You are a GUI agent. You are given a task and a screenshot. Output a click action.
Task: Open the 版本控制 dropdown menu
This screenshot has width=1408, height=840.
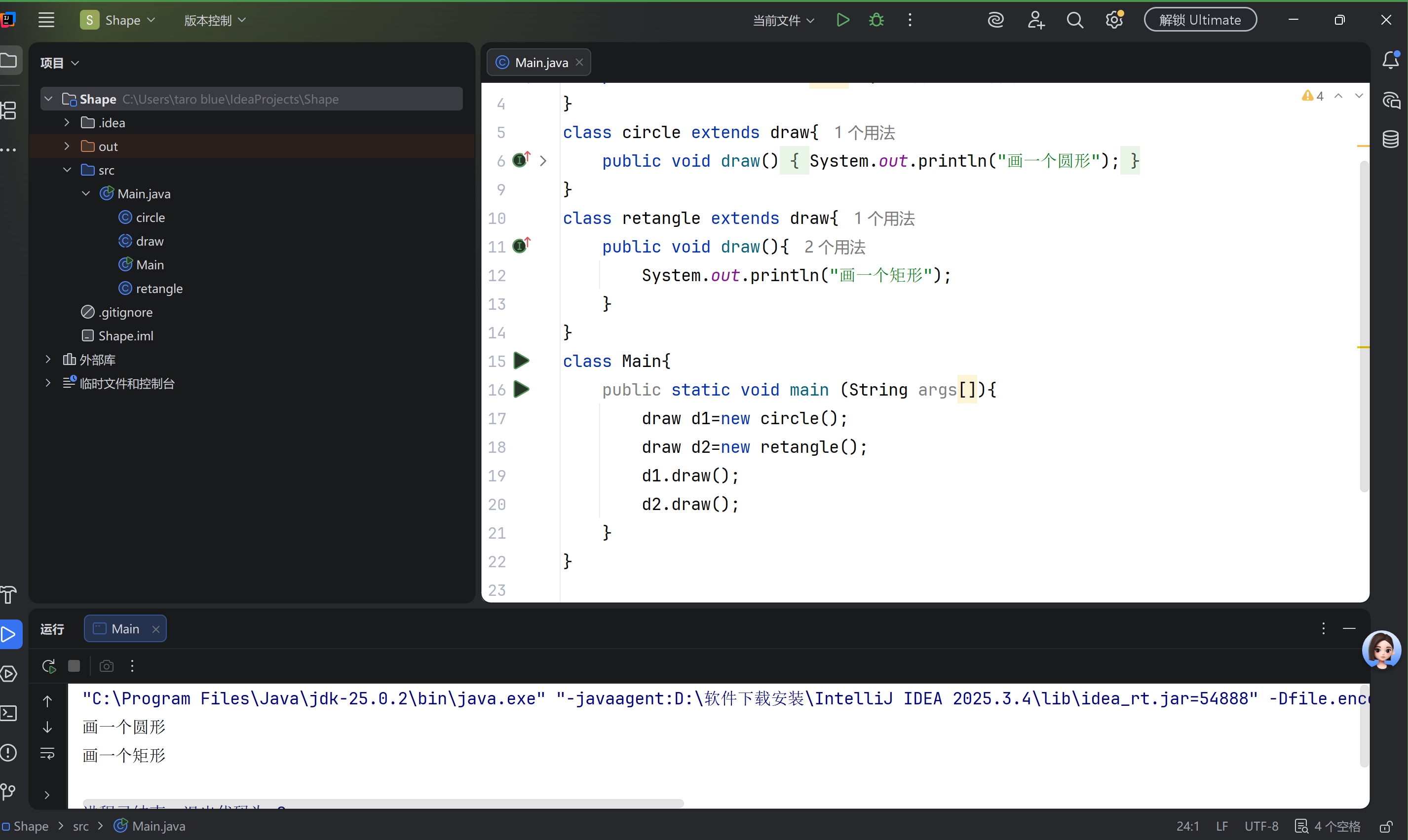[x=215, y=20]
